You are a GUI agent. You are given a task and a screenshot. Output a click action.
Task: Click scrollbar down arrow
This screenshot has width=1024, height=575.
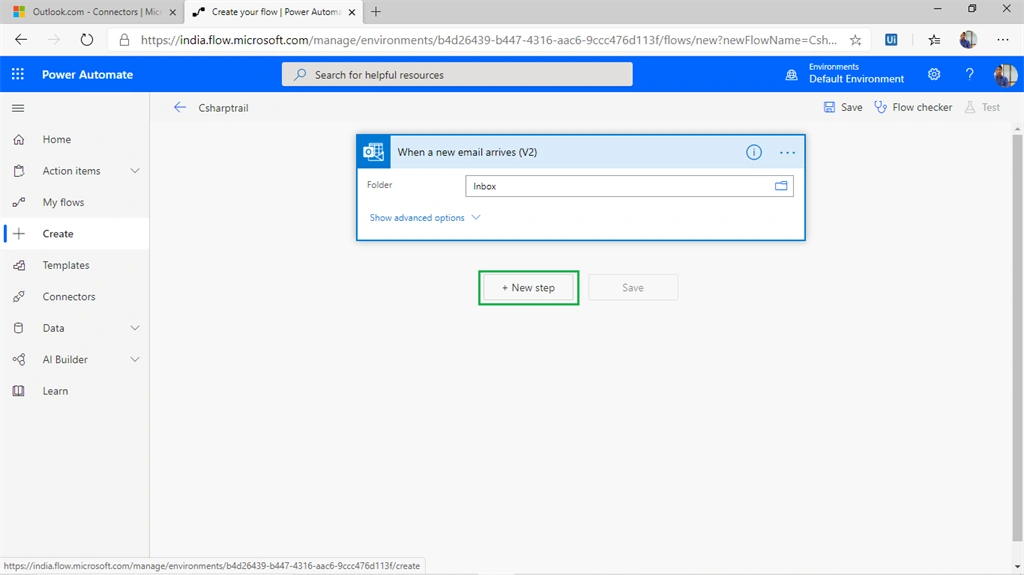(1017, 567)
